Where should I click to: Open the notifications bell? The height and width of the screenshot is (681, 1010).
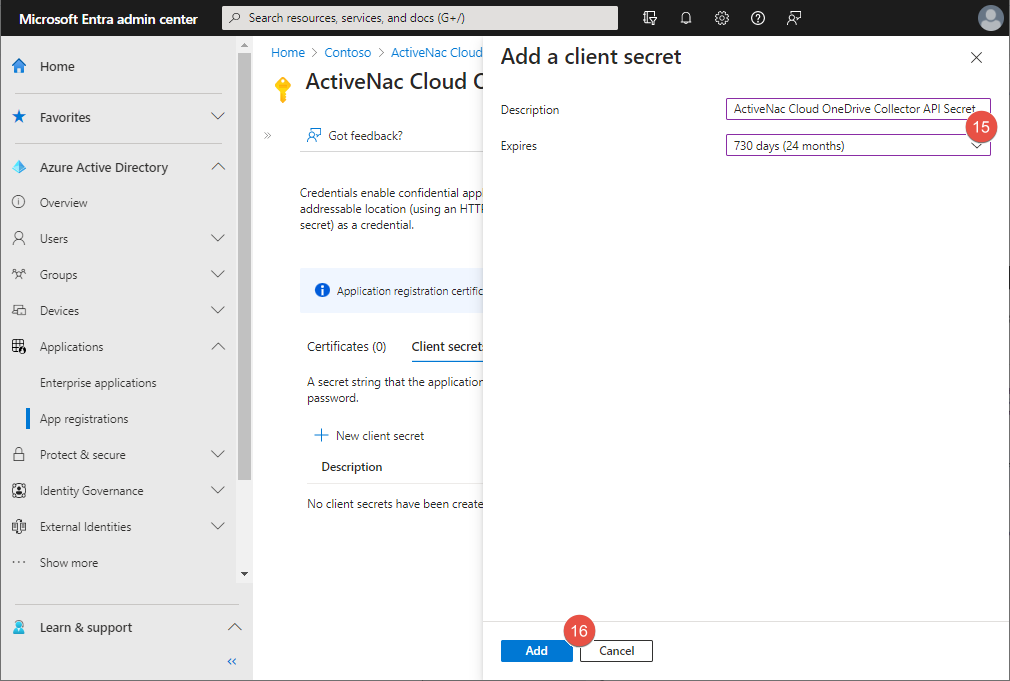click(x=686, y=17)
